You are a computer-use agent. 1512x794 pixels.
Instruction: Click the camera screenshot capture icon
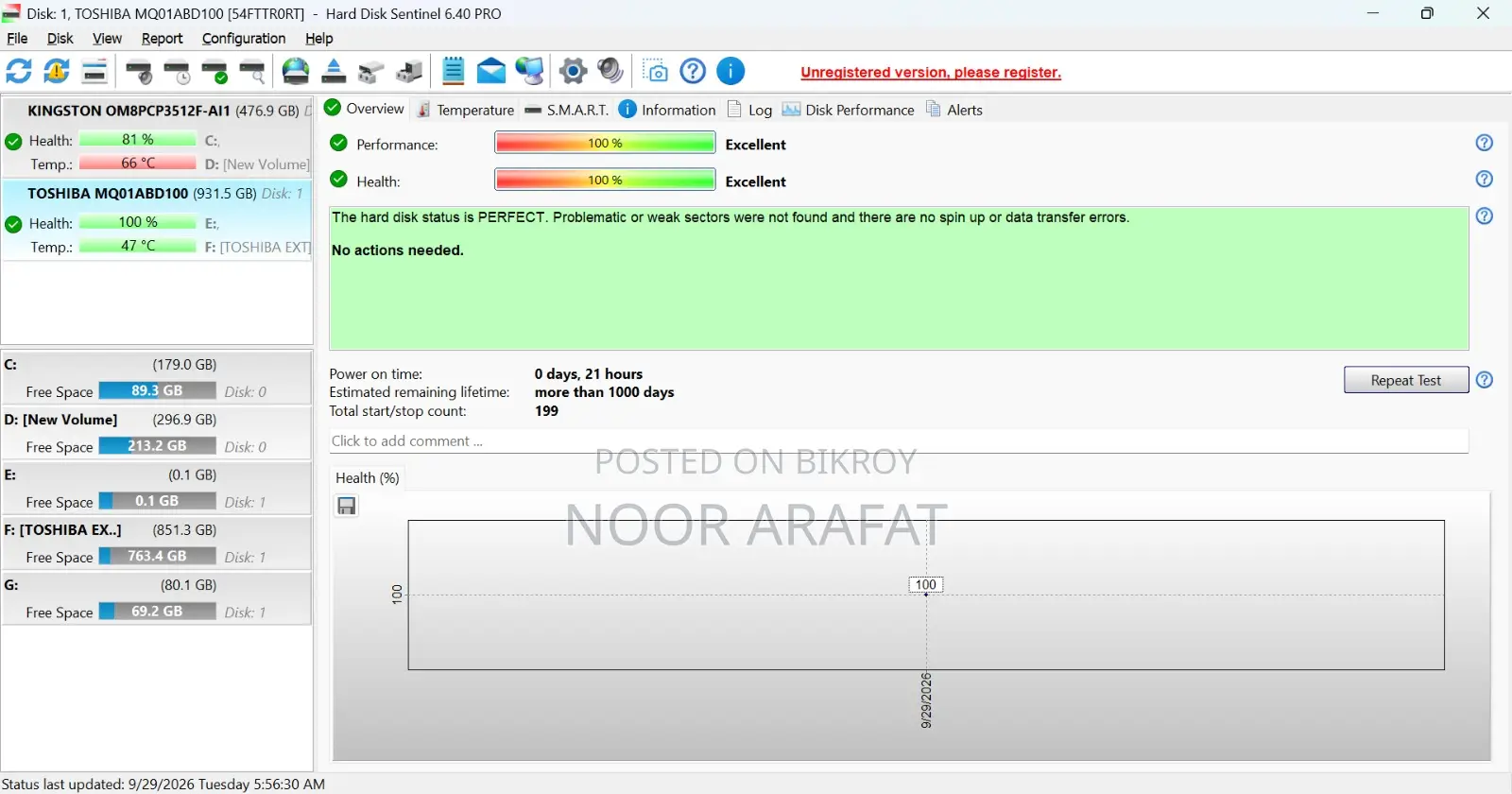tap(655, 71)
